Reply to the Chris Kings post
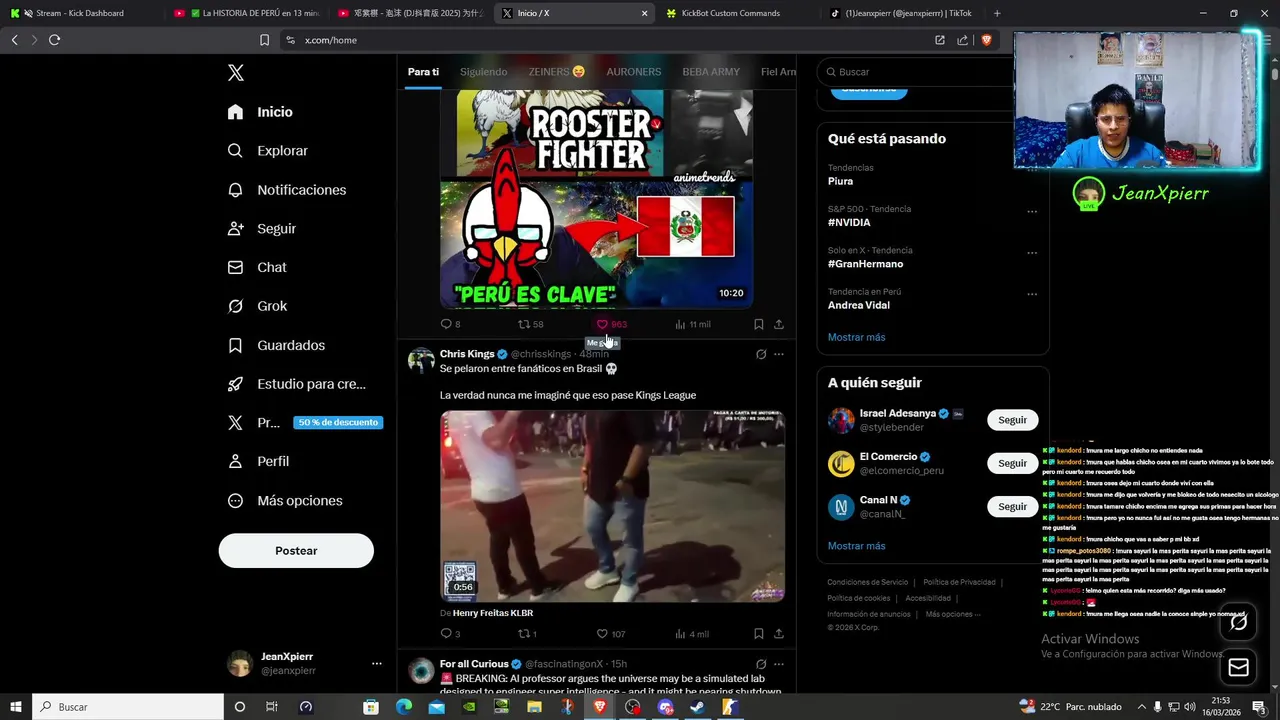The width and height of the screenshot is (1280, 720). pyautogui.click(x=450, y=634)
